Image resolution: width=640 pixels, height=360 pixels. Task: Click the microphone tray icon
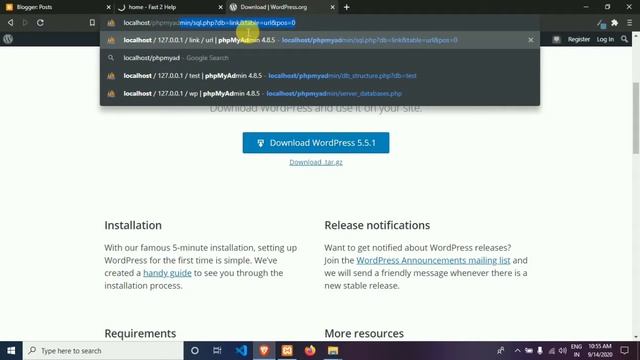(x=540, y=351)
